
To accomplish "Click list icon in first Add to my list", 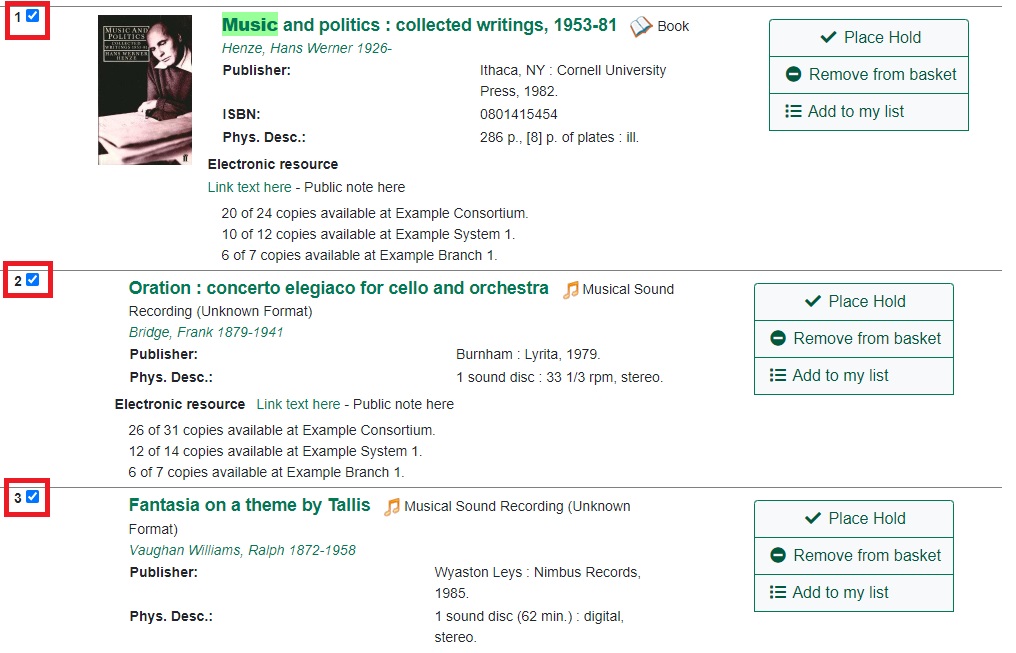I will pyautogui.click(x=793, y=112).
